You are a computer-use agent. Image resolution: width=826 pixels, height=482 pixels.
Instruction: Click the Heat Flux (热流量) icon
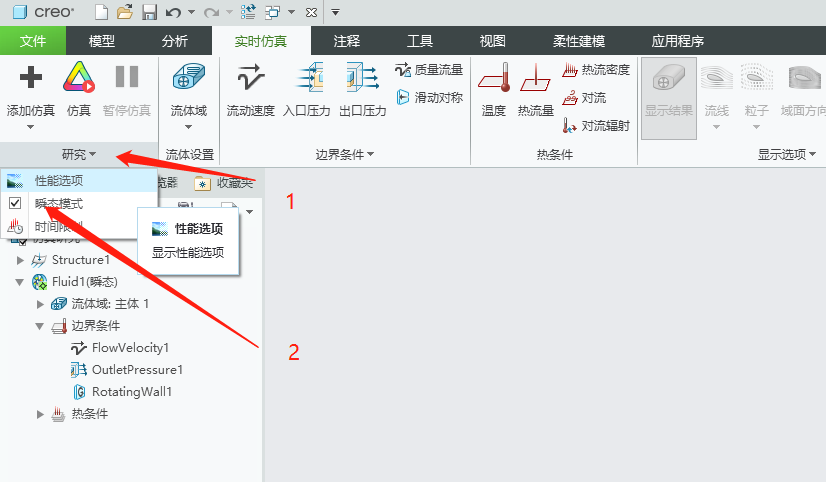click(x=535, y=78)
